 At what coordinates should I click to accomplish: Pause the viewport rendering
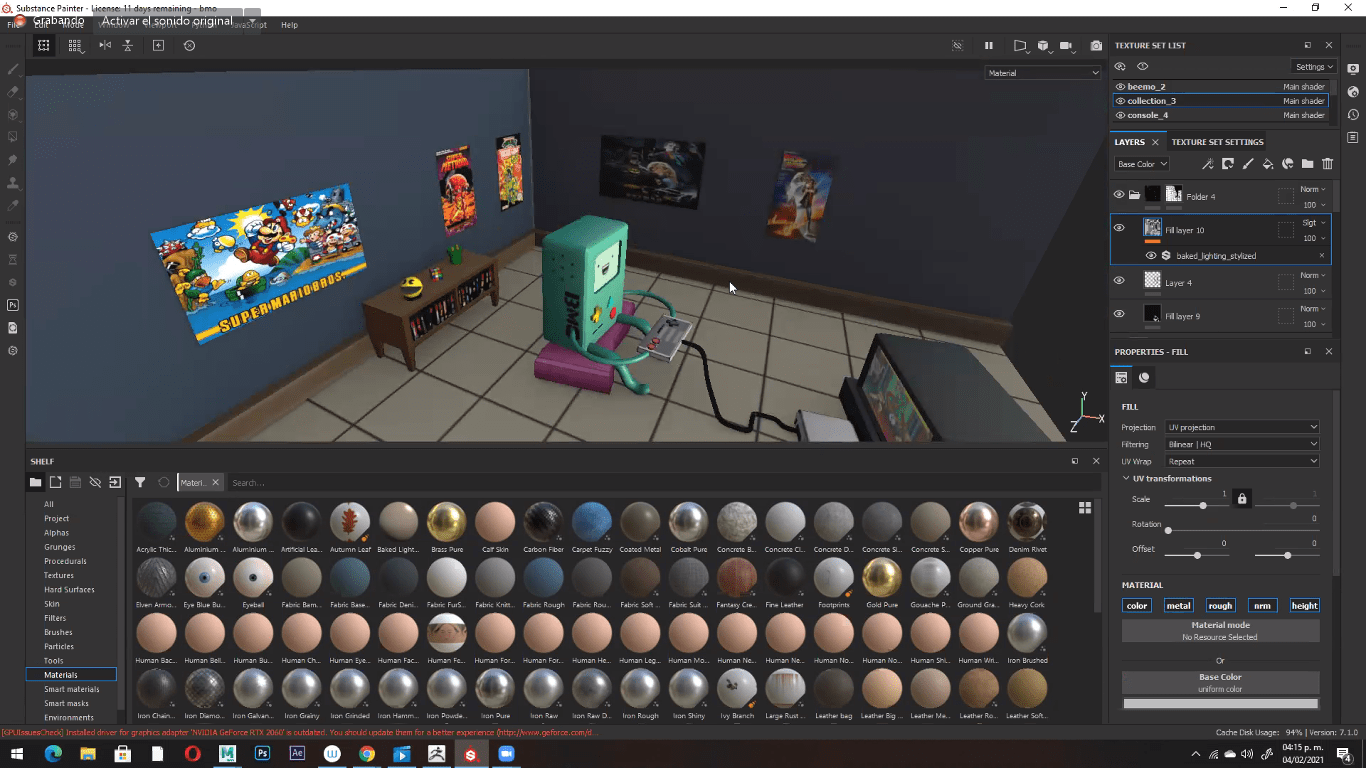(x=989, y=46)
